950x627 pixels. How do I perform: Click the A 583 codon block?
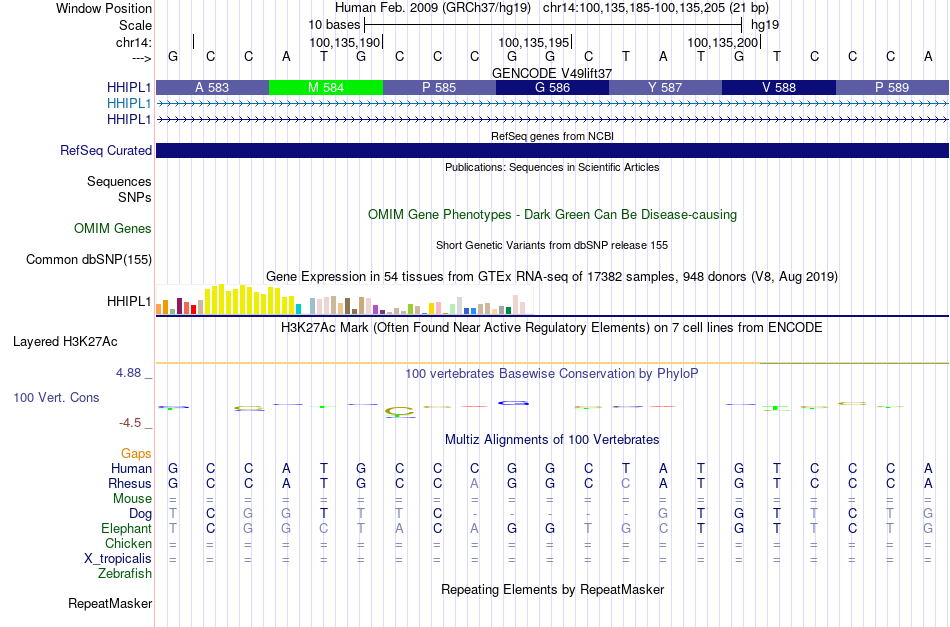click(x=212, y=88)
